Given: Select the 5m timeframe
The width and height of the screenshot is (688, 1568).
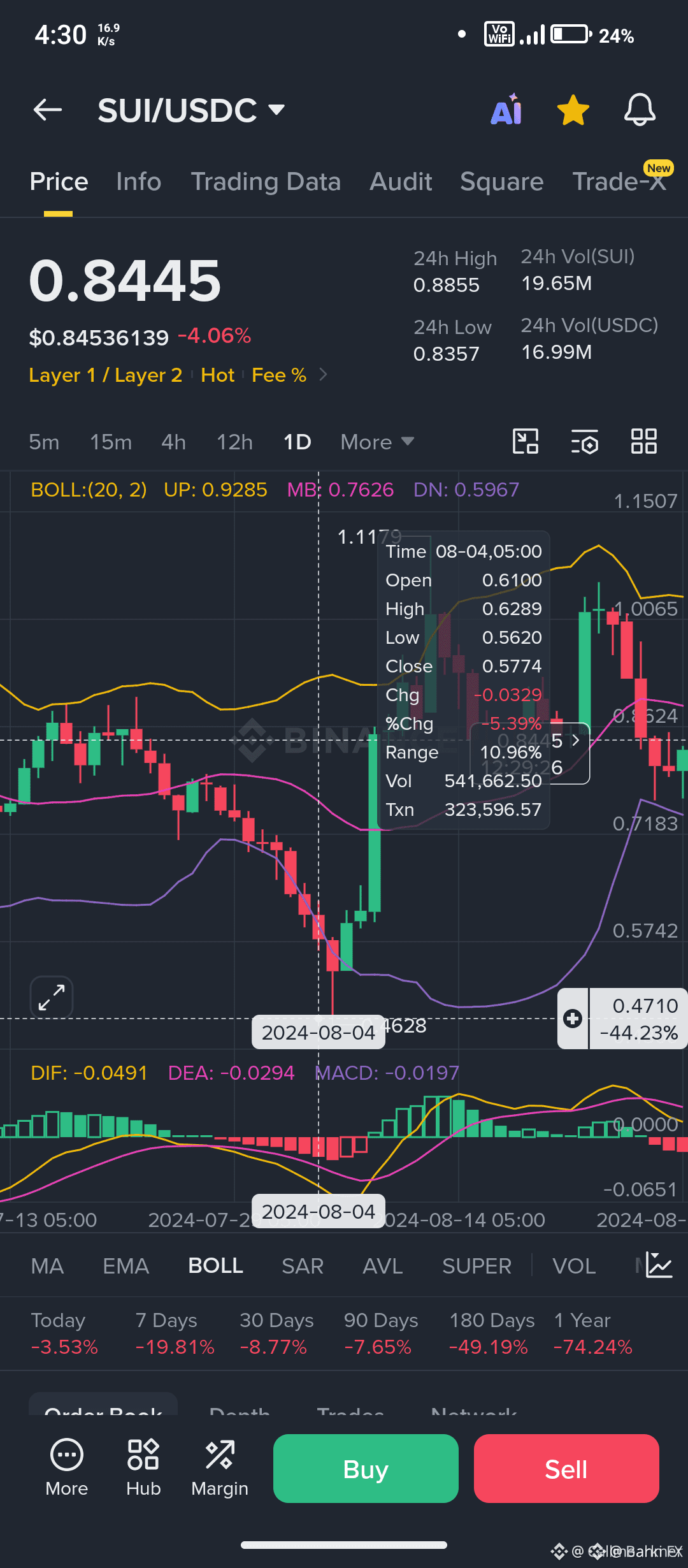Looking at the screenshot, I should (44, 442).
